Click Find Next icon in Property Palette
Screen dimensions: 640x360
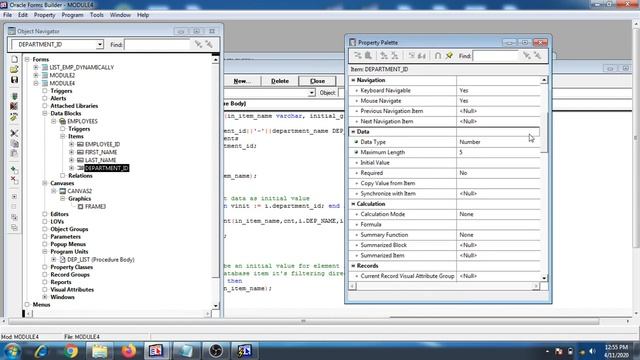pyautogui.click(x=527, y=56)
